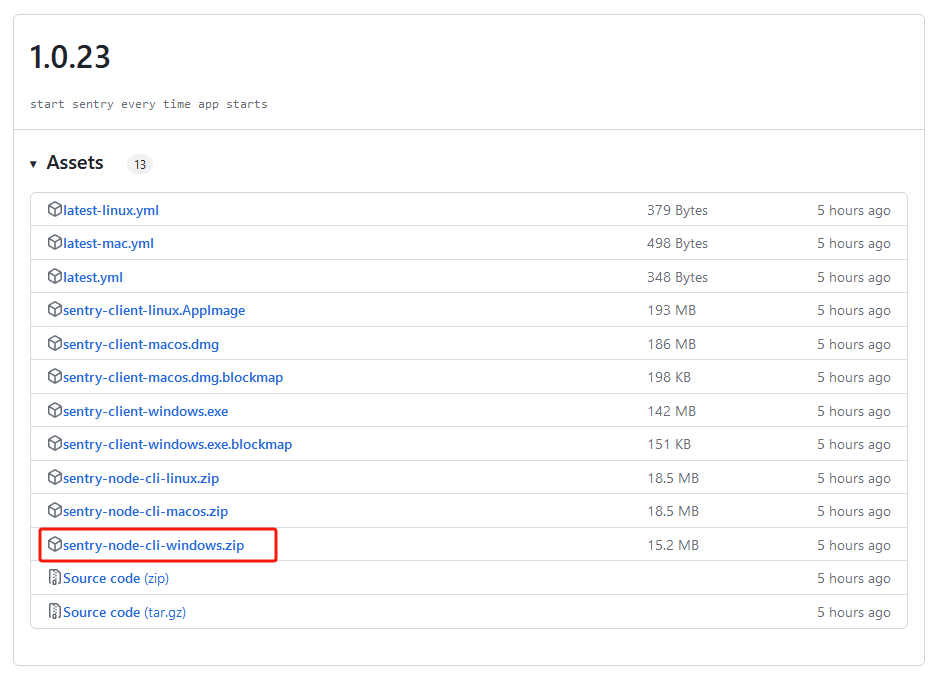Download sentry-client-windows.exe installer
Viewport: 928px width, 673px height.
(x=146, y=411)
